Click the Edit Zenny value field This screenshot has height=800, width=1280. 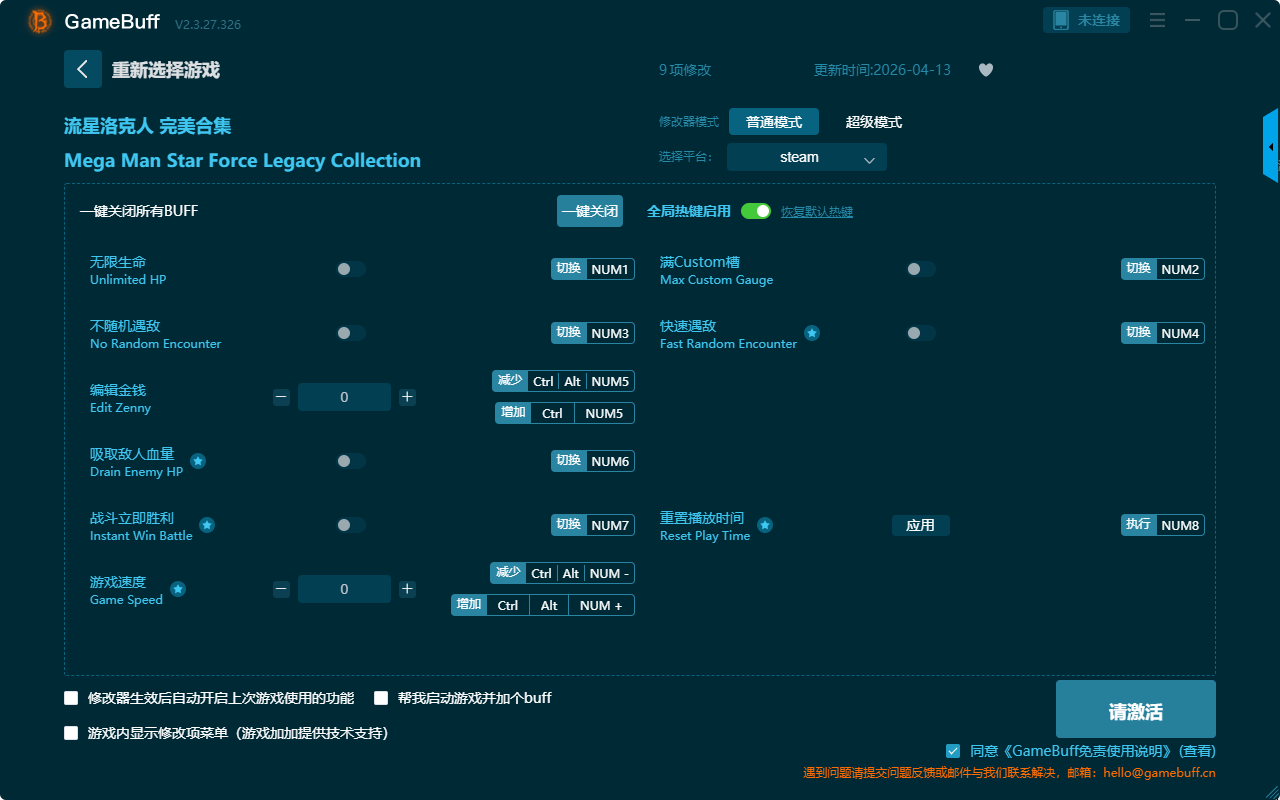pyautogui.click(x=344, y=397)
